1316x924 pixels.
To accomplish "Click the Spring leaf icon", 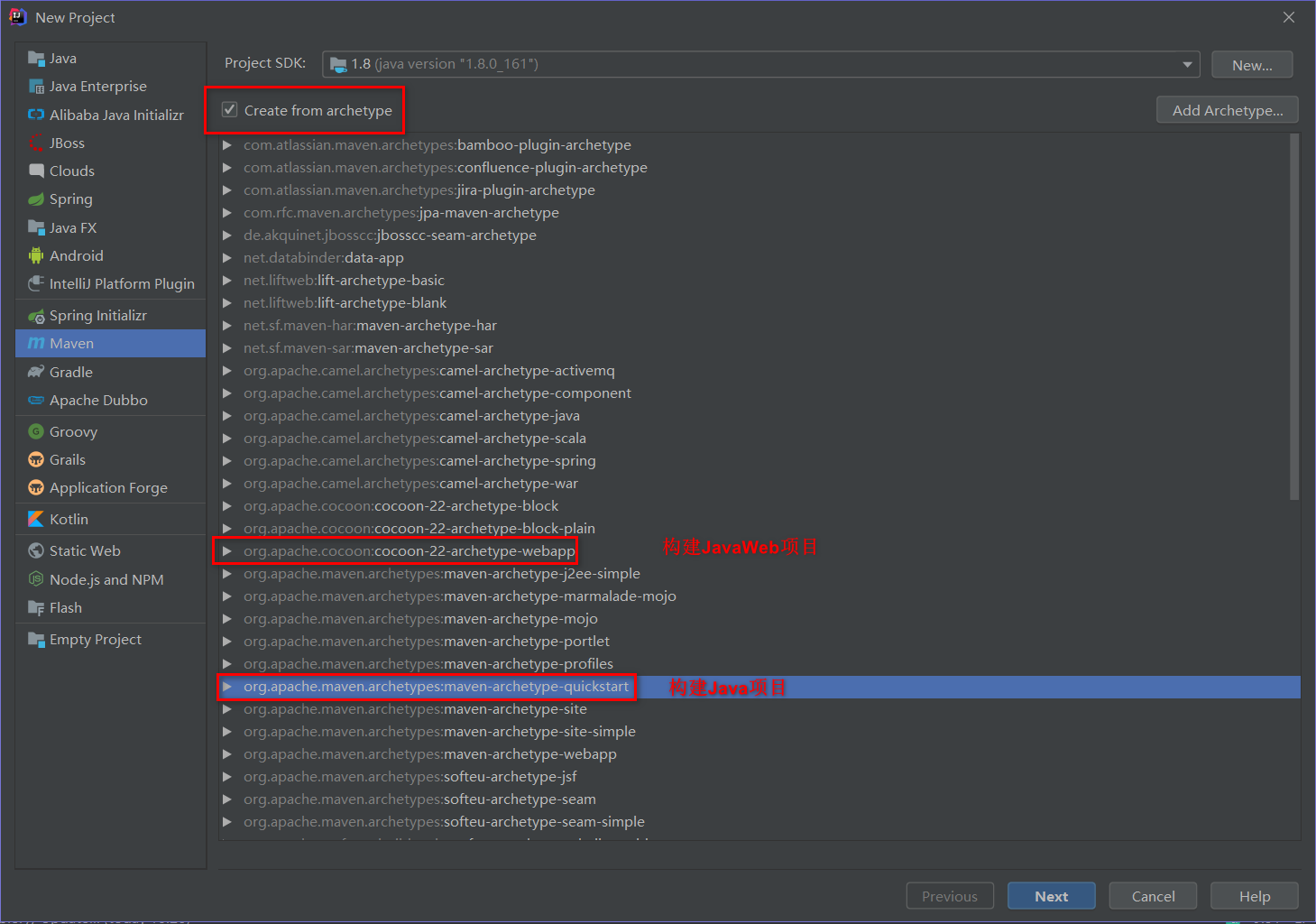I will tap(36, 199).
